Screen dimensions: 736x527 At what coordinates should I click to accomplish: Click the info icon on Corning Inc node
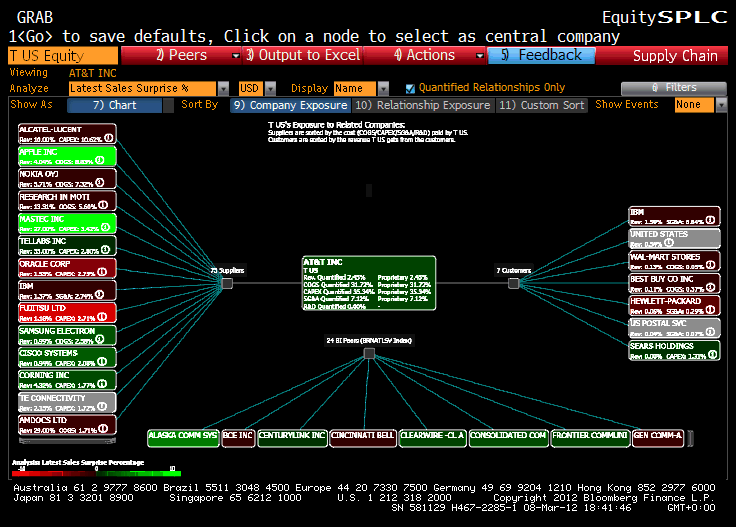102,383
